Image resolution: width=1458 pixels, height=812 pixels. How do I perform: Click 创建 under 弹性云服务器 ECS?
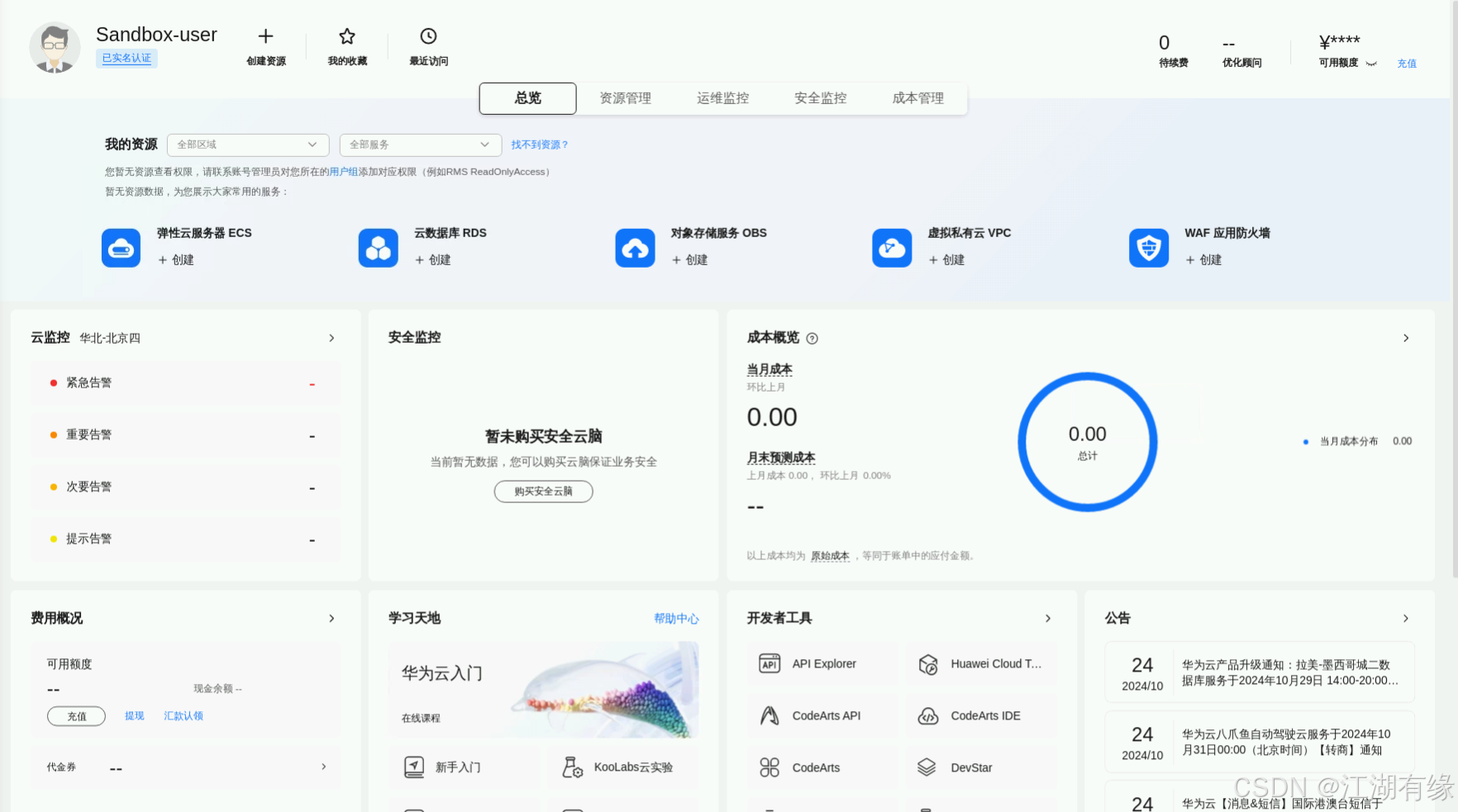point(176,260)
